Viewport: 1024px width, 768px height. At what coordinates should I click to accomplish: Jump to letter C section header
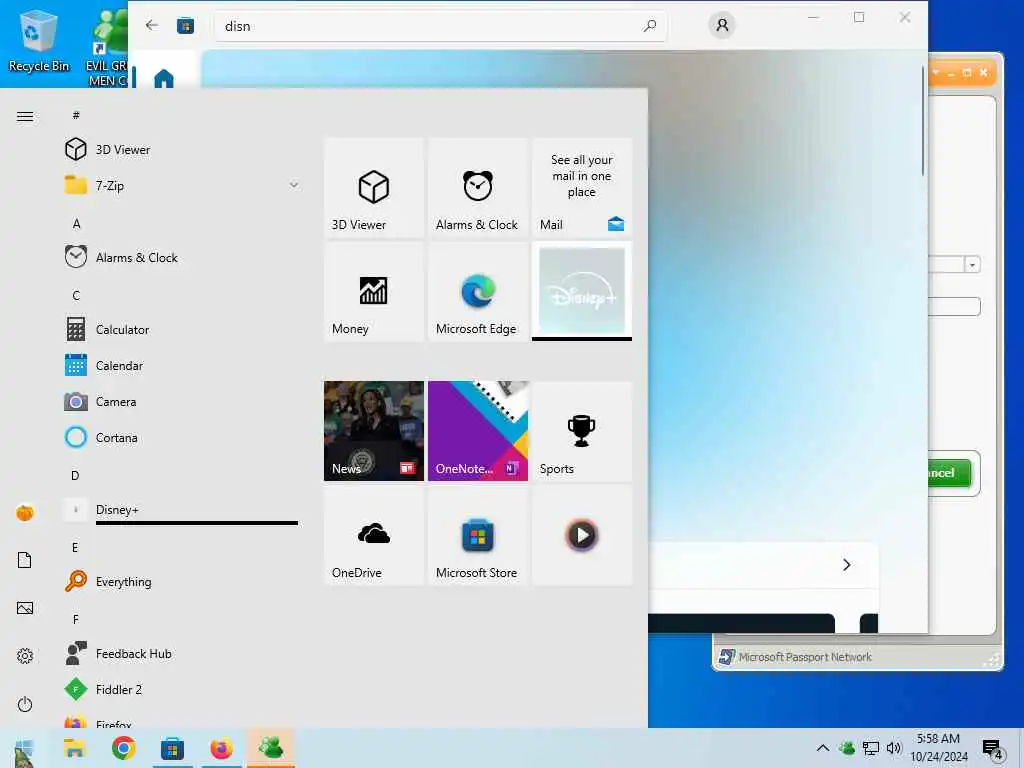[76, 295]
